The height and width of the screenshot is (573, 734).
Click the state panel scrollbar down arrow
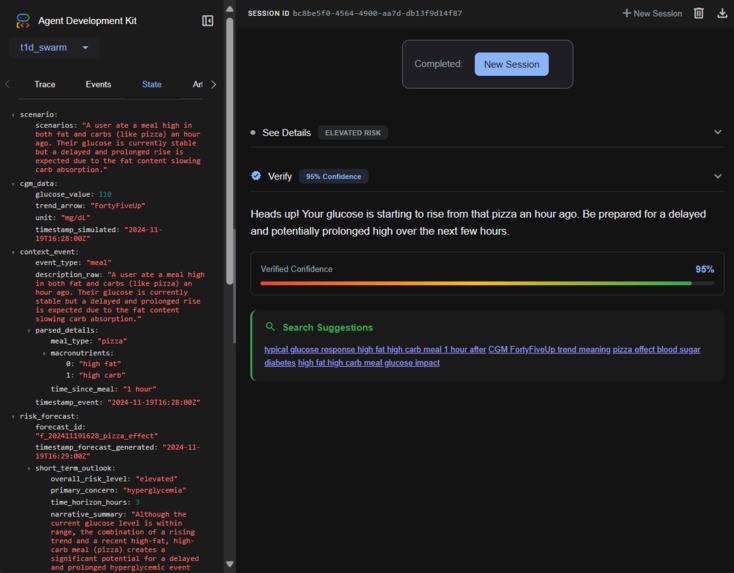click(229, 564)
